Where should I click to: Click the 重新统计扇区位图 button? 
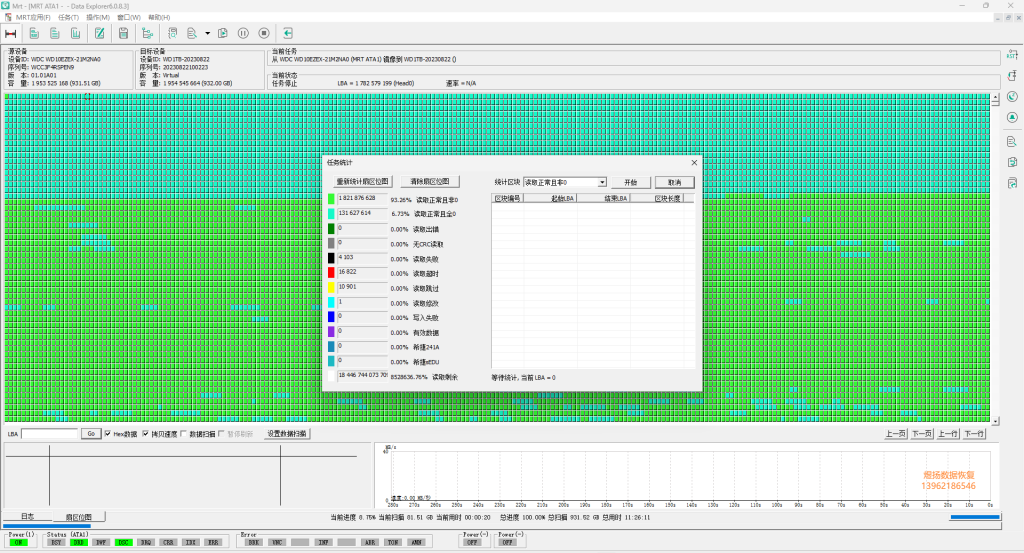362,182
